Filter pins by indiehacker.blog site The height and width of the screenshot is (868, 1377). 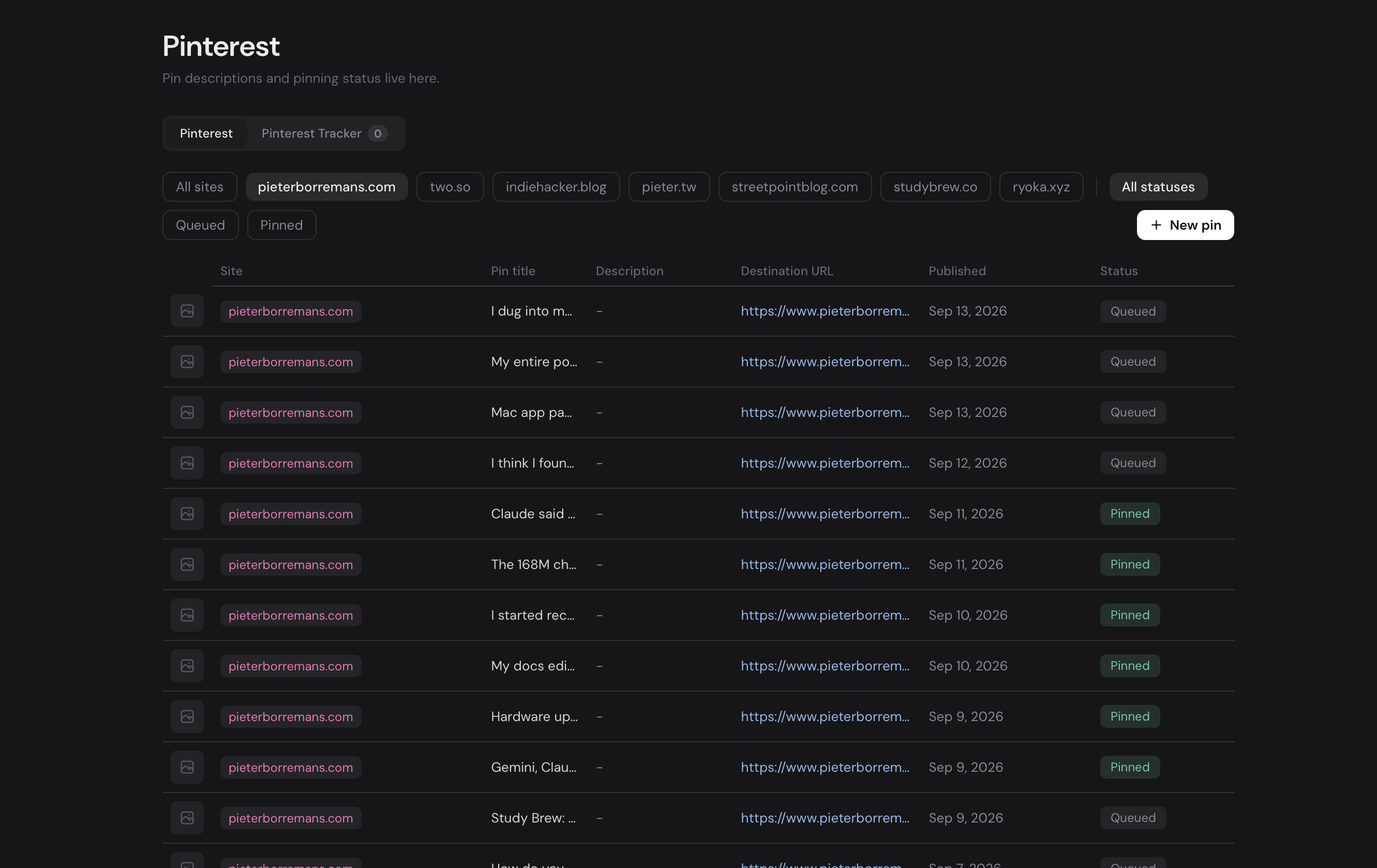[556, 187]
